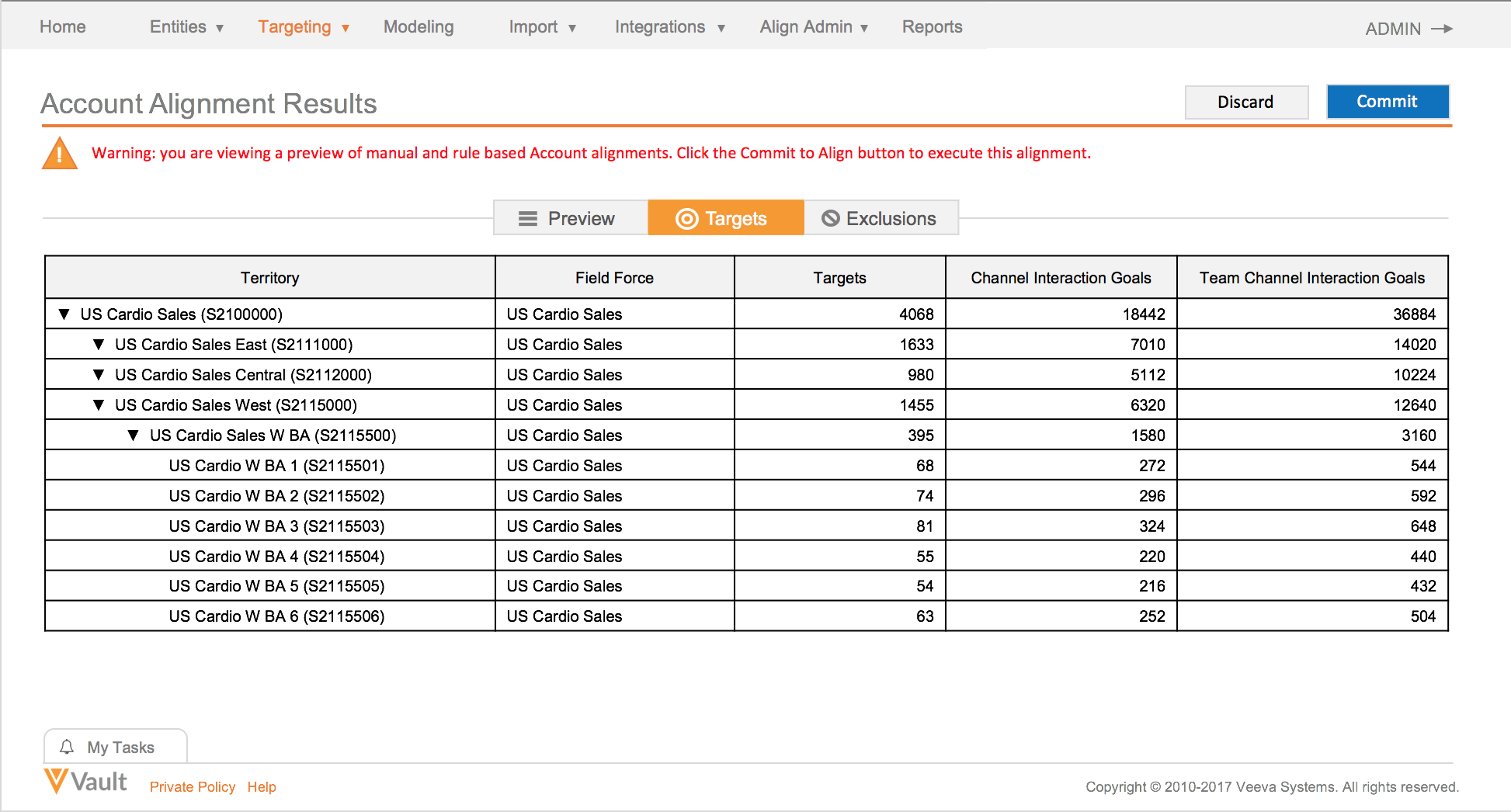Collapse US Cardio Sales Central territory
The image size is (1511, 812).
pos(99,375)
